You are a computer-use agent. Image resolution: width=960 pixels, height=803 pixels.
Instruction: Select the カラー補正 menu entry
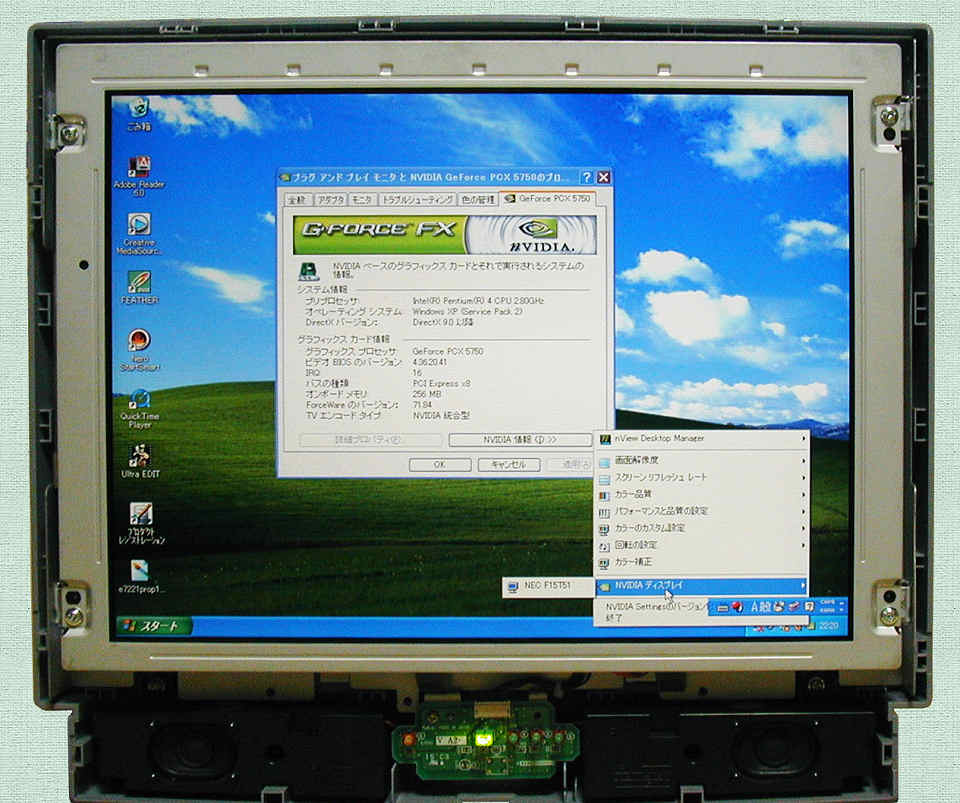[703, 562]
